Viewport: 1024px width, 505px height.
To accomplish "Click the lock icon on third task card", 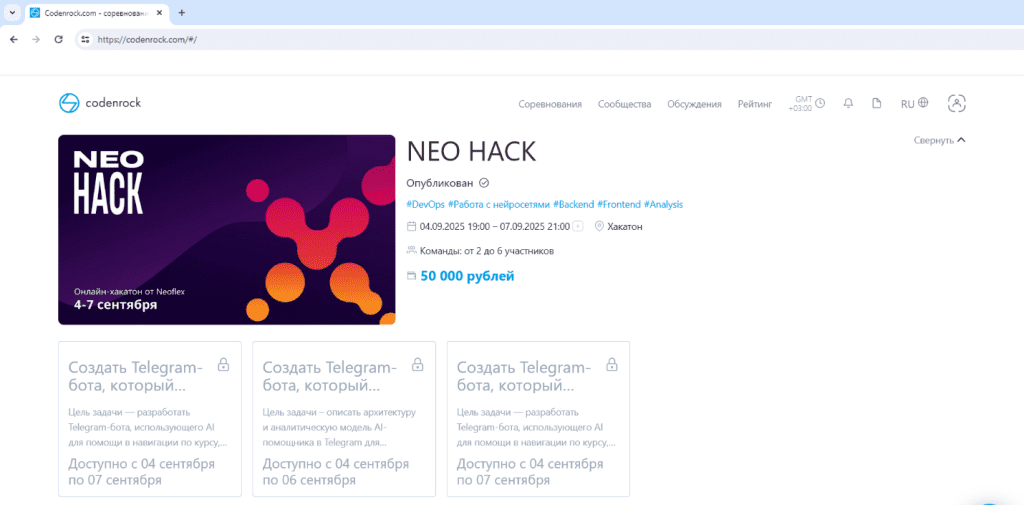I will (x=611, y=365).
